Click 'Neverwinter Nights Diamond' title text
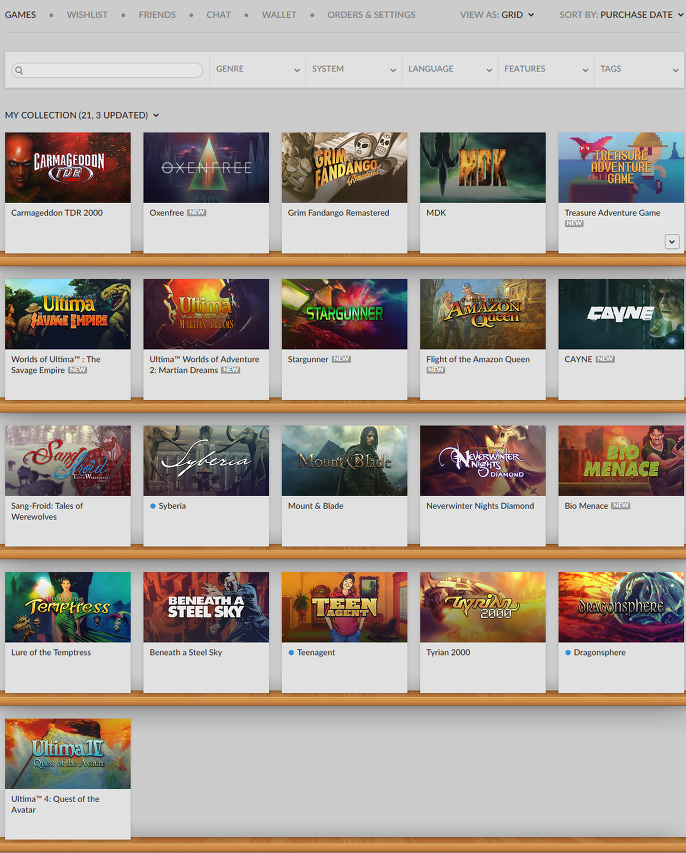The width and height of the screenshot is (686, 853). pyautogui.click(x=480, y=506)
